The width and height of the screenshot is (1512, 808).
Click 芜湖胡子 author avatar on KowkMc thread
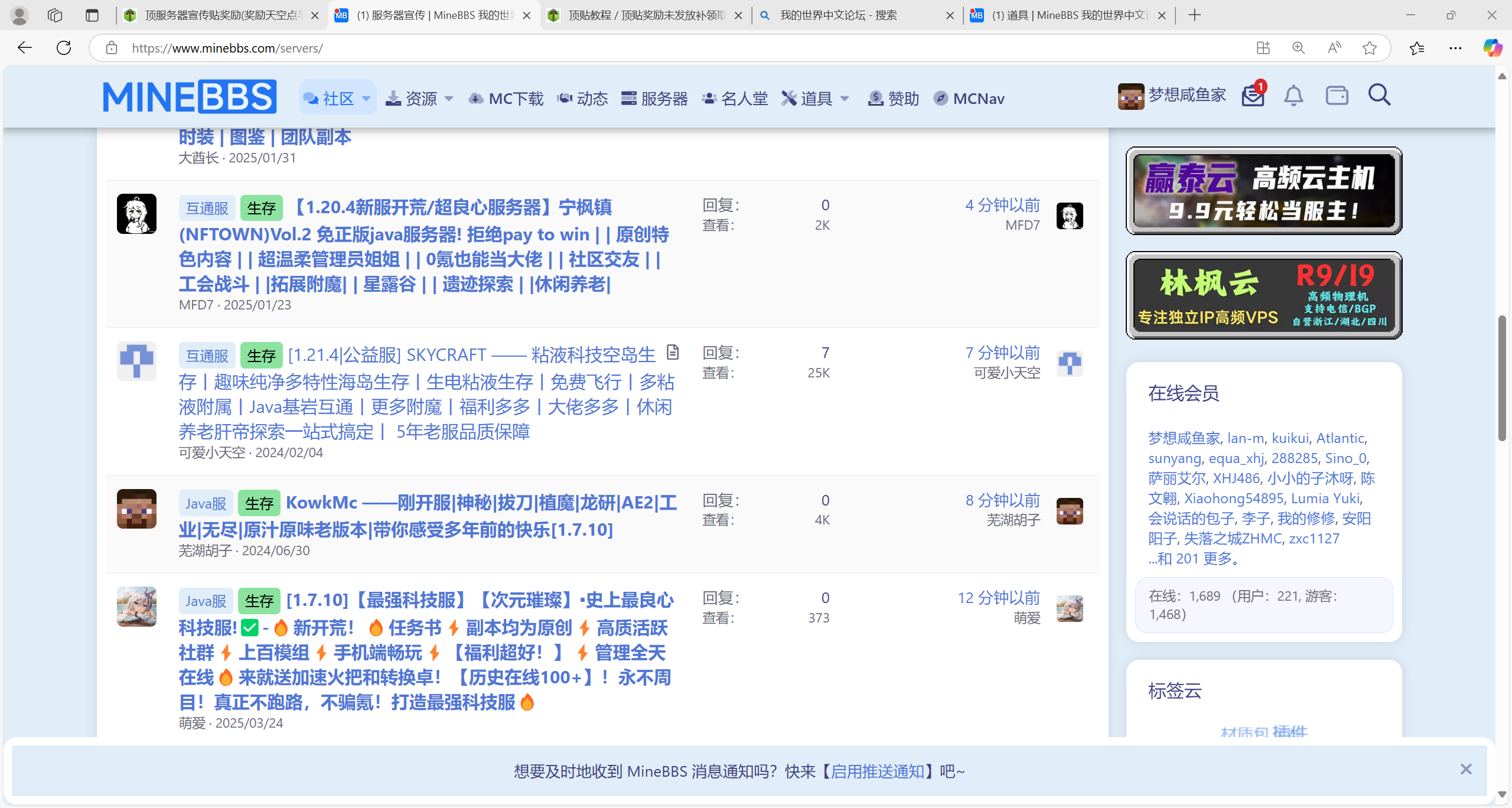[136, 509]
